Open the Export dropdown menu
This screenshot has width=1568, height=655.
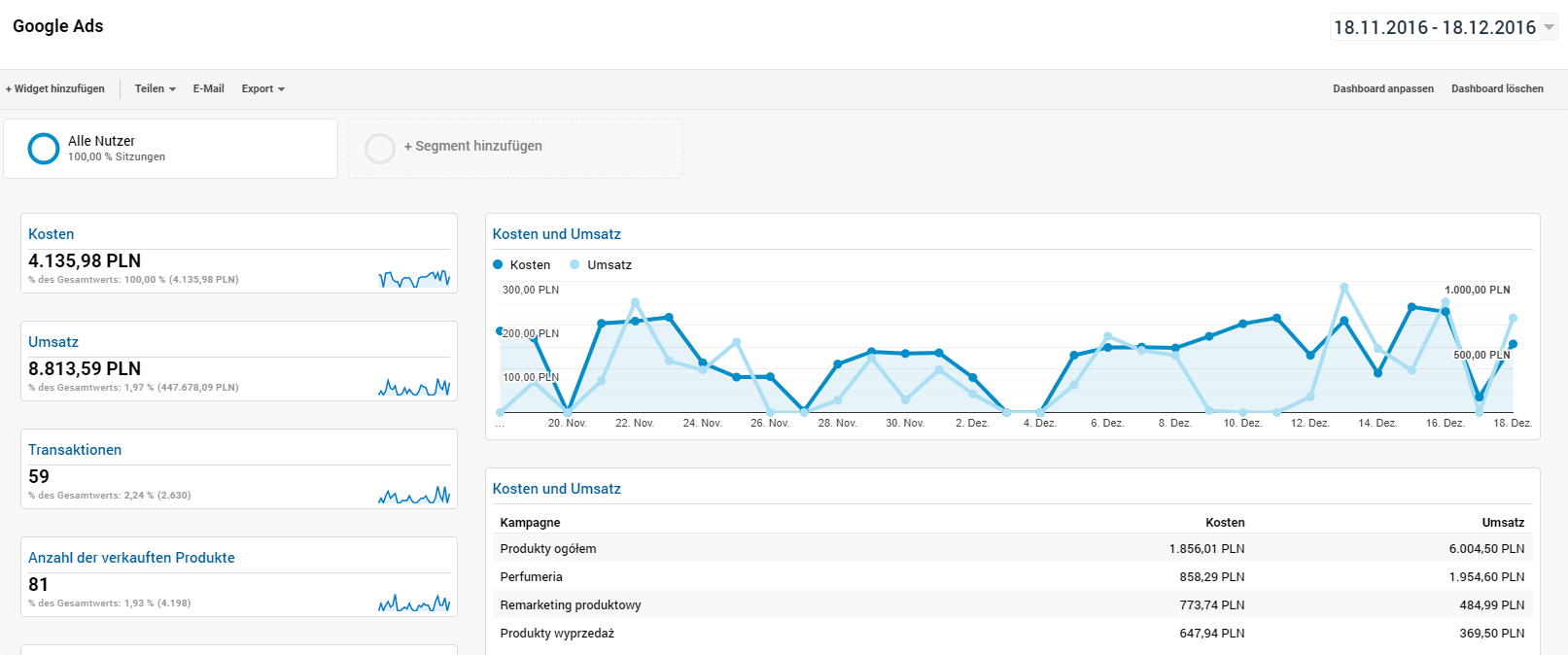tap(263, 88)
